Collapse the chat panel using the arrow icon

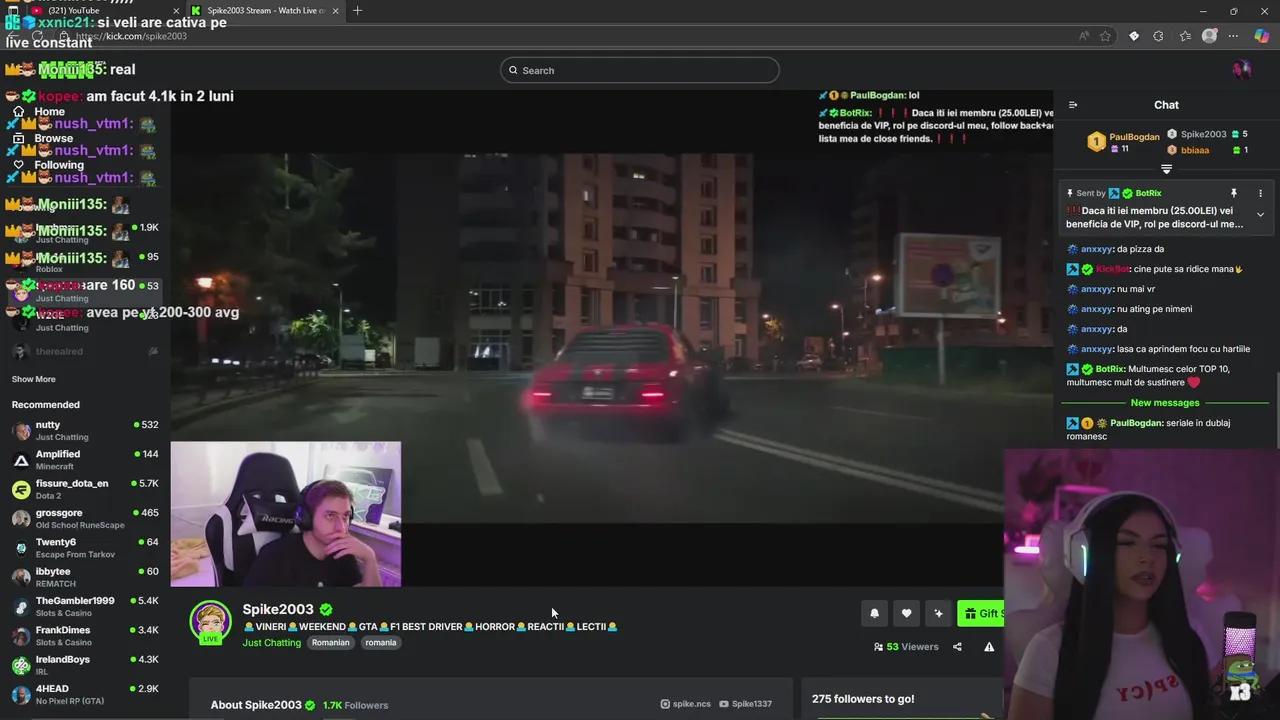(x=1073, y=105)
